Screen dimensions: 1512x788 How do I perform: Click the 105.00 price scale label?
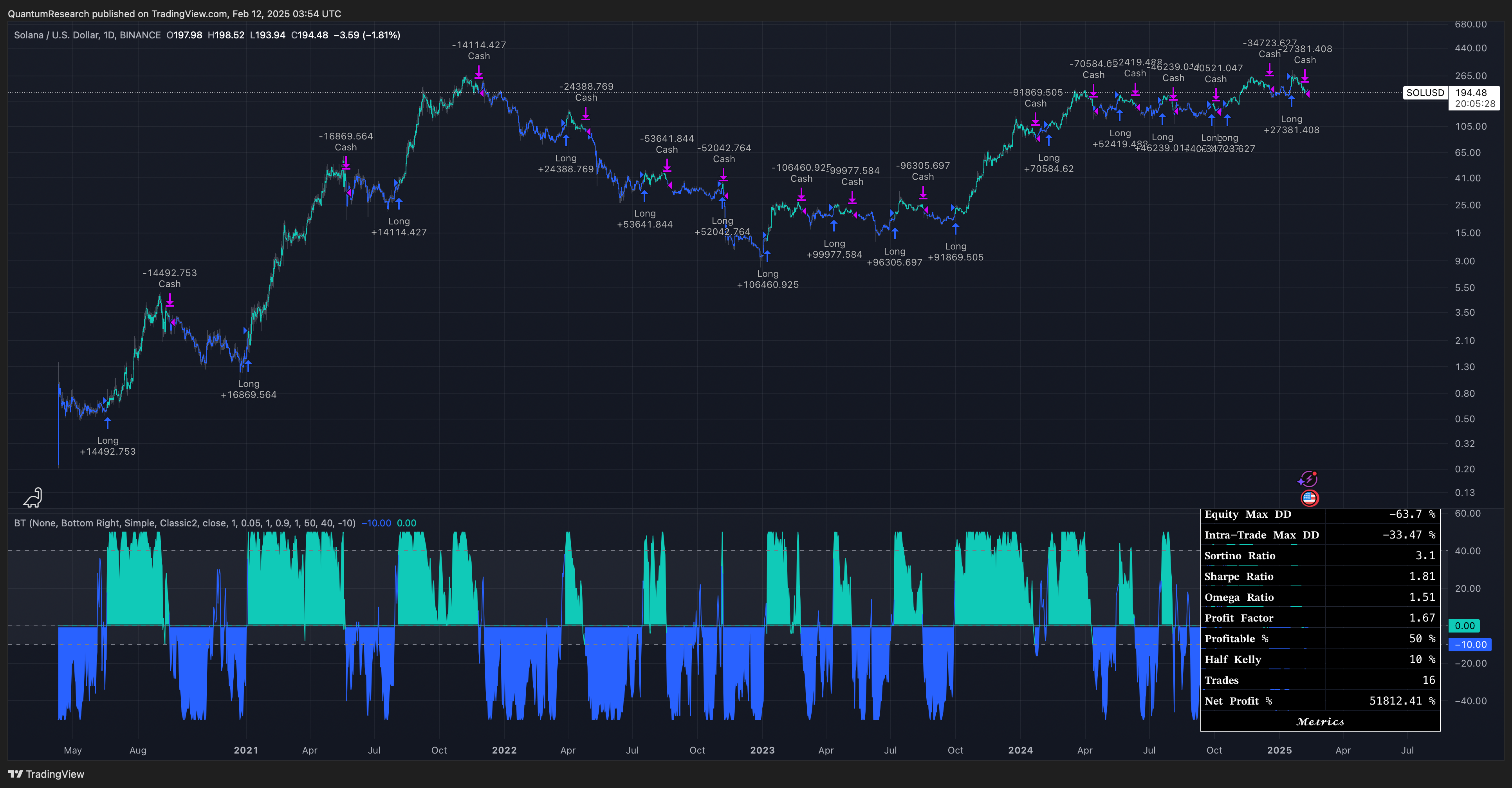1471,126
